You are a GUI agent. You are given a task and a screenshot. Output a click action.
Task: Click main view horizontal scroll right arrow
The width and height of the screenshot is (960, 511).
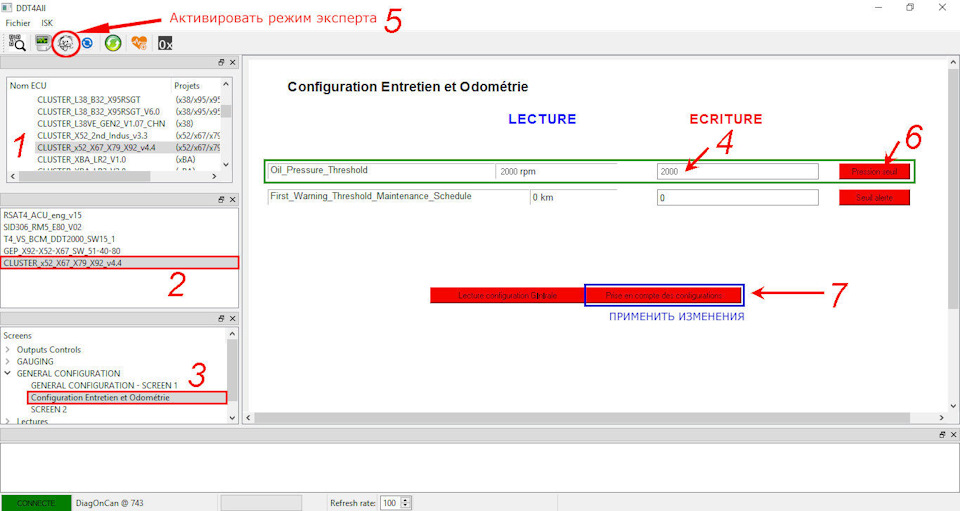coord(942,417)
